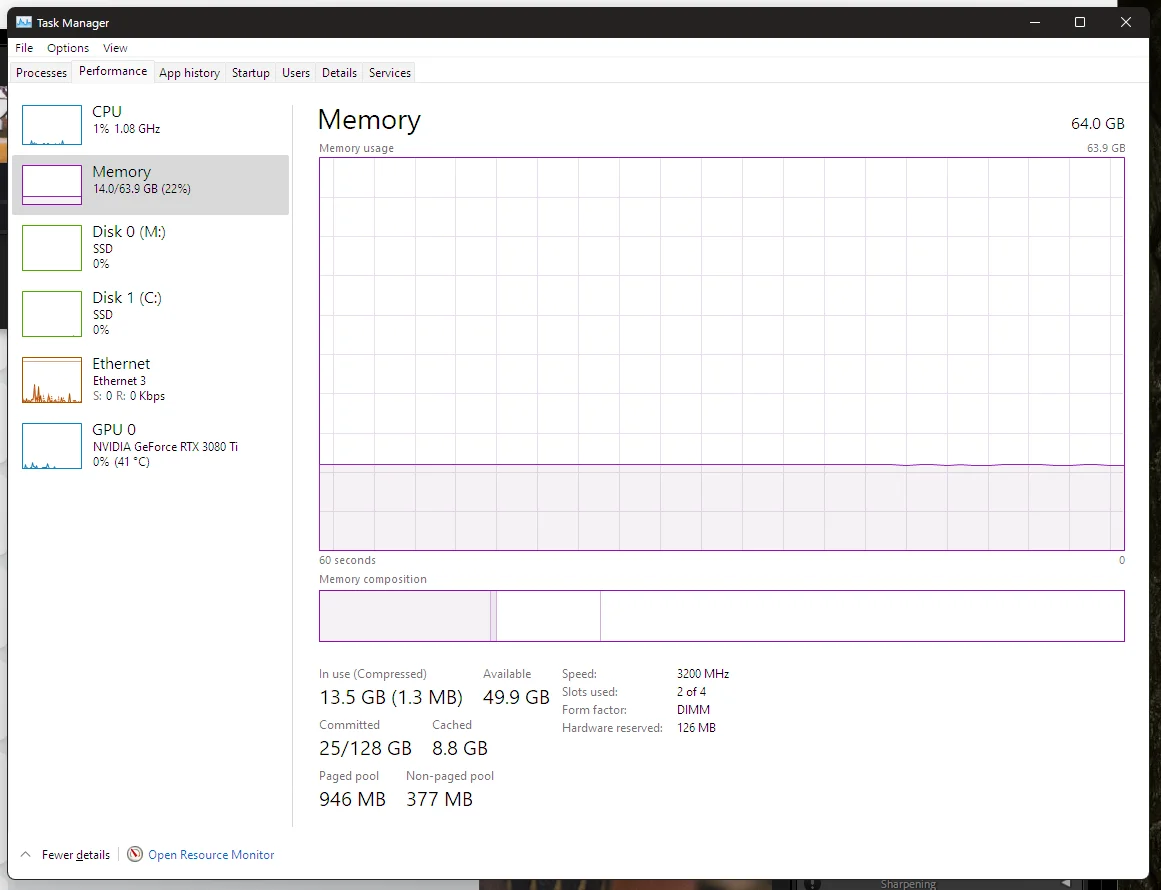1161x890 pixels.
Task: Click the 946 MB Paged pool value
Action: click(x=352, y=800)
